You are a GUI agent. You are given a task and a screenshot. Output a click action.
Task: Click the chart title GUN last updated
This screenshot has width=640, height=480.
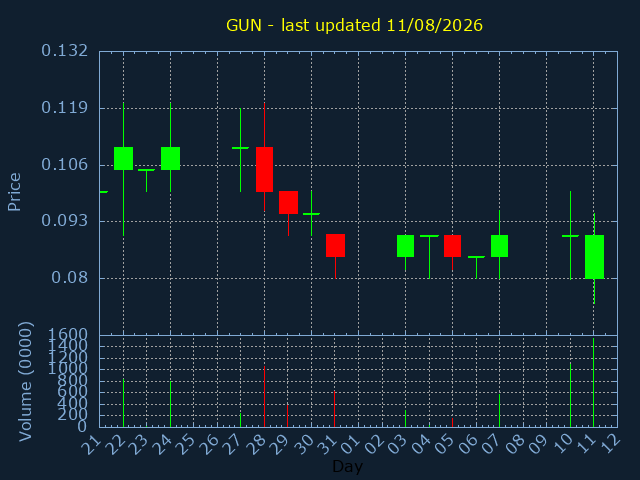pyautogui.click(x=354, y=25)
